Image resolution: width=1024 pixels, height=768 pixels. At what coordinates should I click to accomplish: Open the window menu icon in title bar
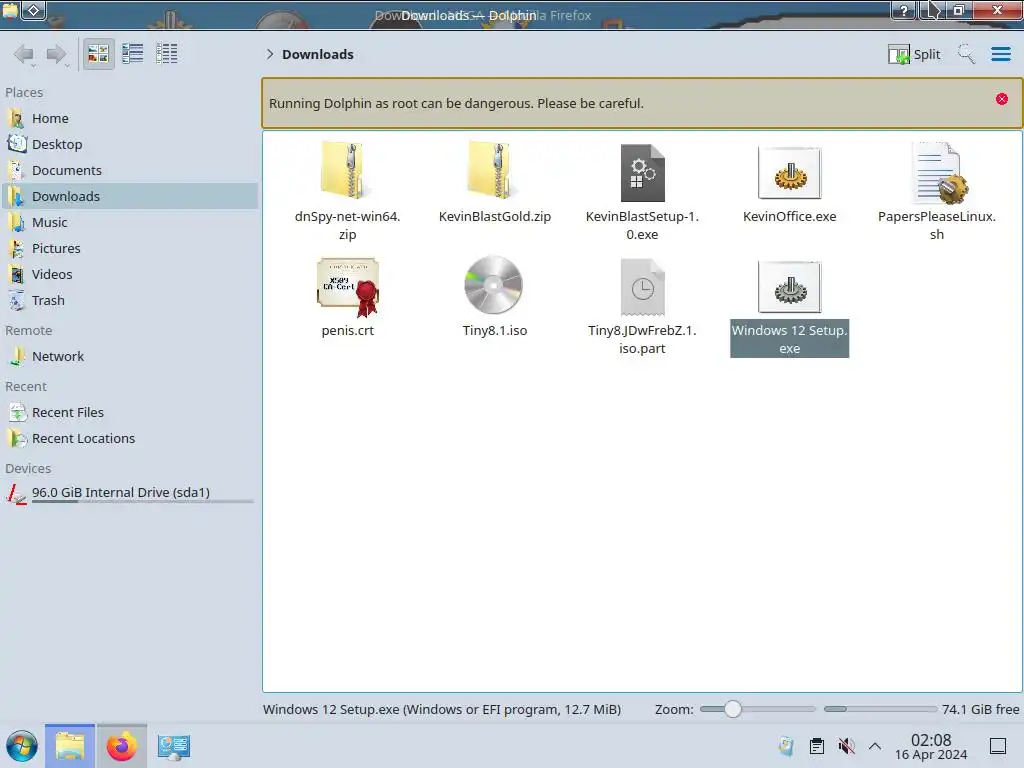click(10, 10)
